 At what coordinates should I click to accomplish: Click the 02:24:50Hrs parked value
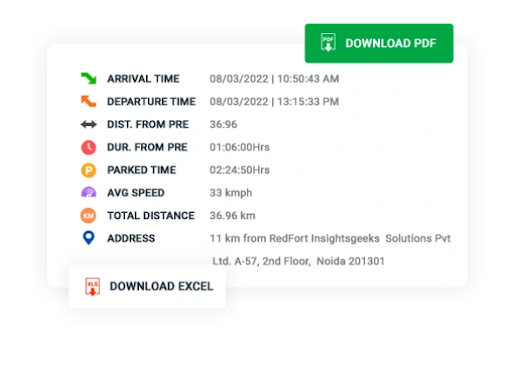pyautogui.click(x=240, y=170)
